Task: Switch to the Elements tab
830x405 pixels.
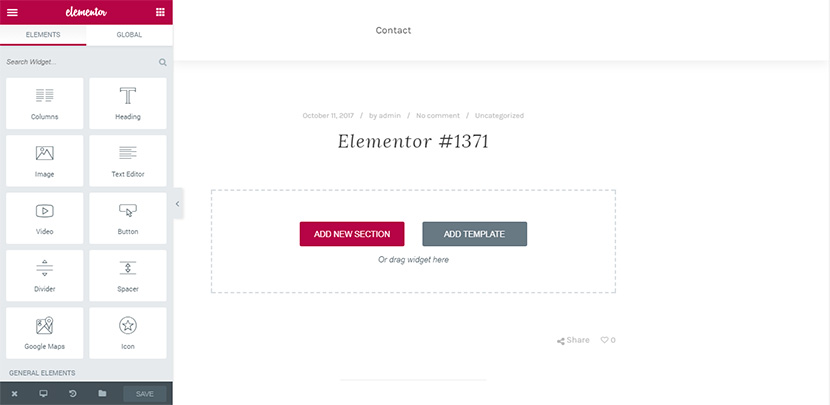Action: tap(43, 35)
